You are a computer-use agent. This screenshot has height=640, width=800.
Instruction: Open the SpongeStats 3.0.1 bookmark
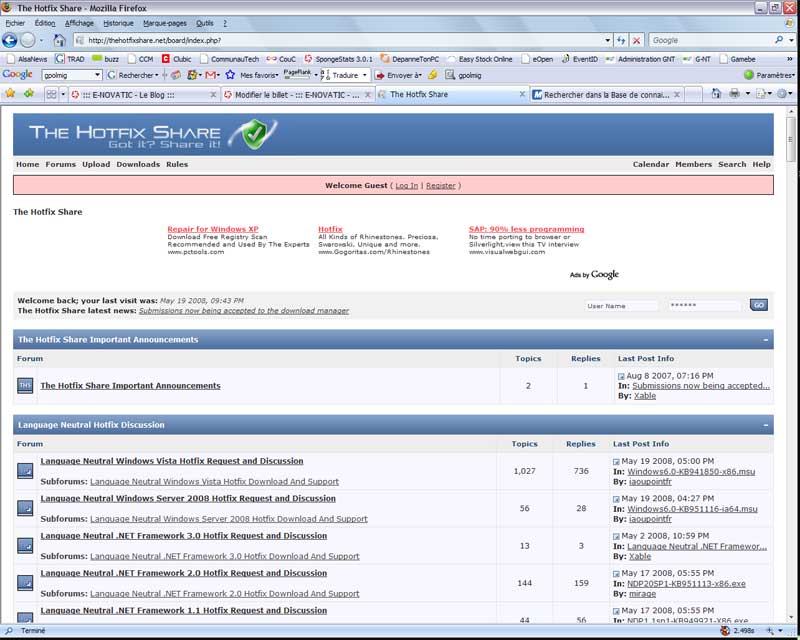coord(338,59)
